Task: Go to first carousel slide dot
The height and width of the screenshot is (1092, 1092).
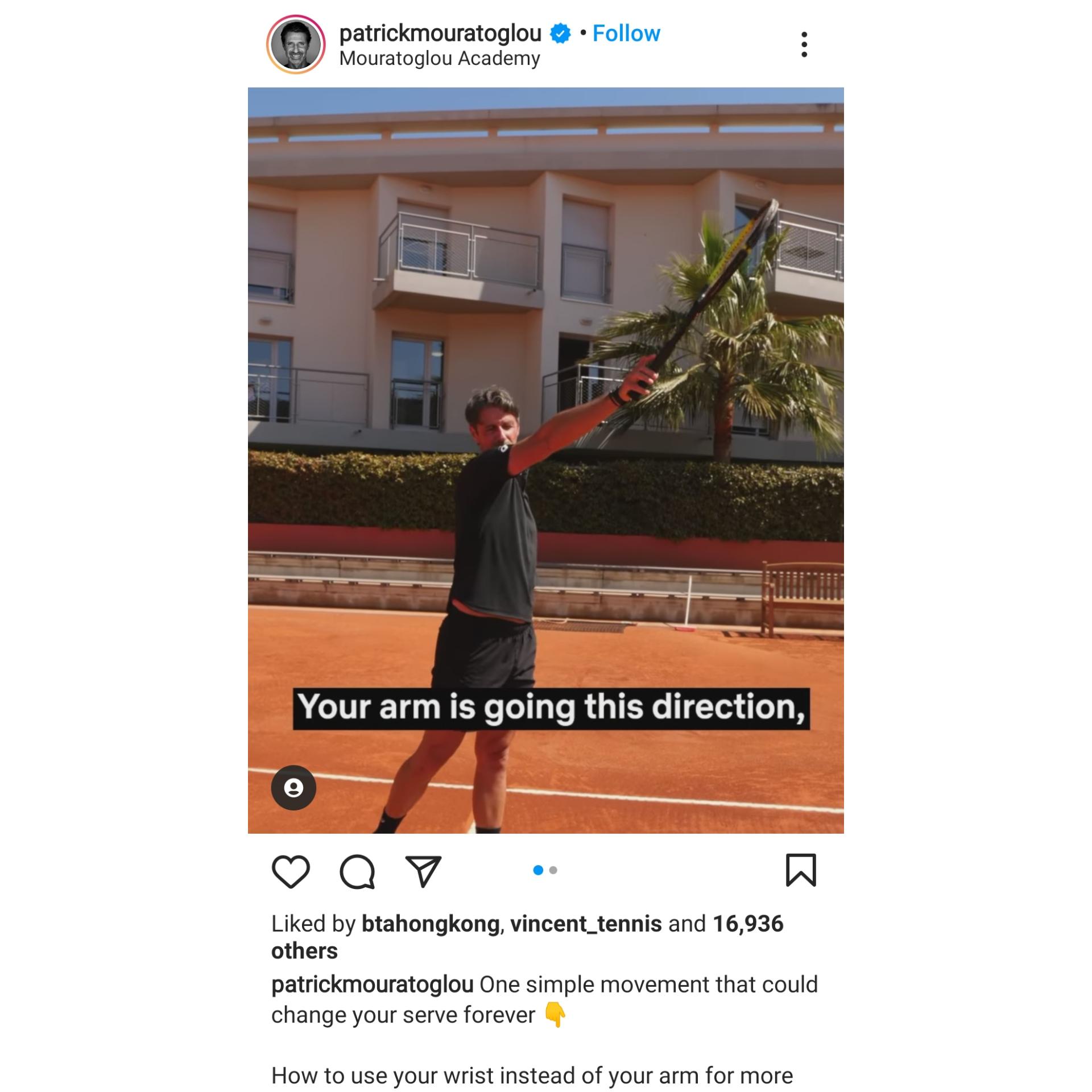Action: pos(538,870)
